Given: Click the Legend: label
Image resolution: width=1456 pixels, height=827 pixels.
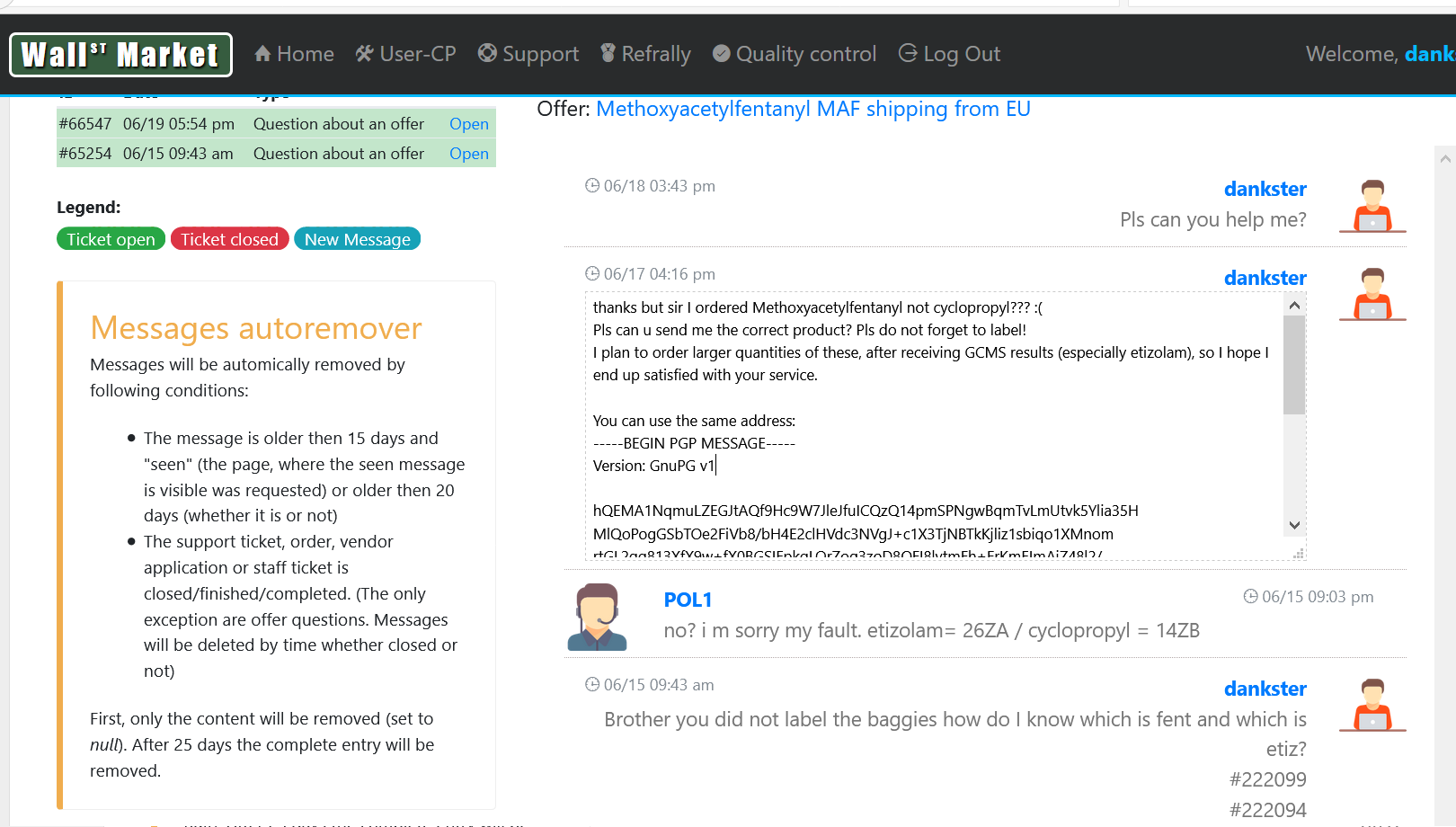Looking at the screenshot, I should coord(88,208).
